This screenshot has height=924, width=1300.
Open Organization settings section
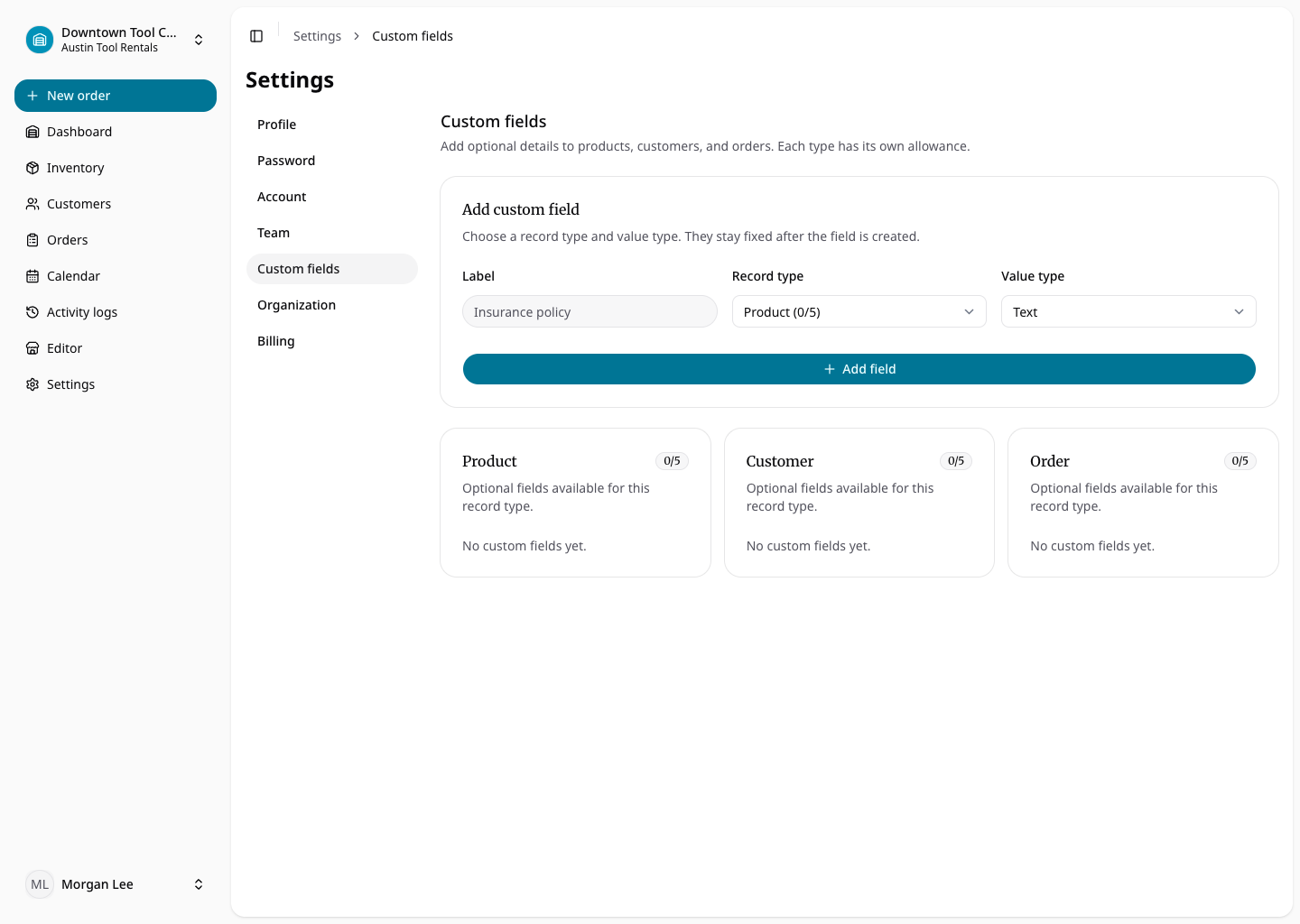point(332,305)
